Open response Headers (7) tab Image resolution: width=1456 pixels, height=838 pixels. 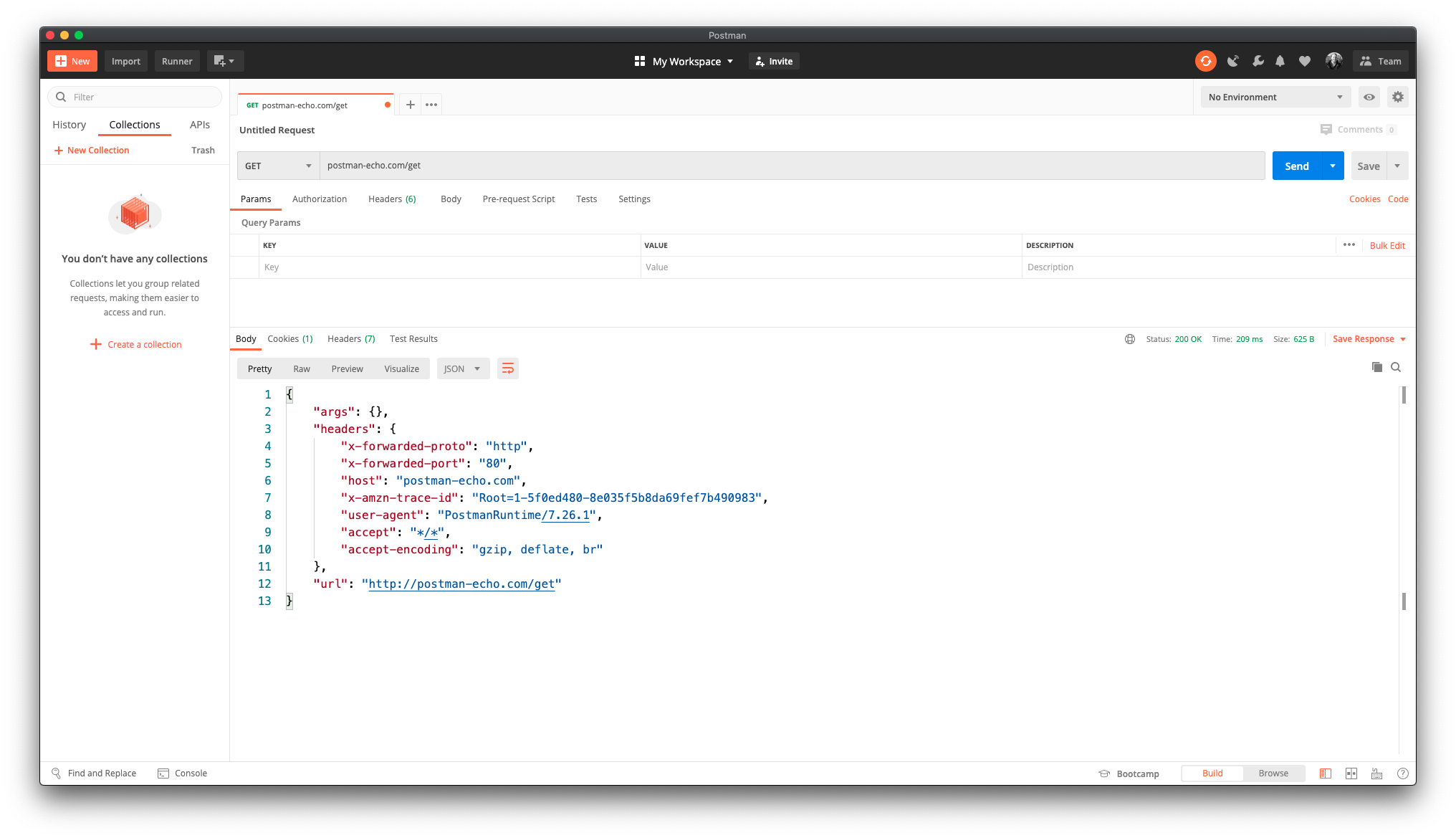click(x=351, y=338)
